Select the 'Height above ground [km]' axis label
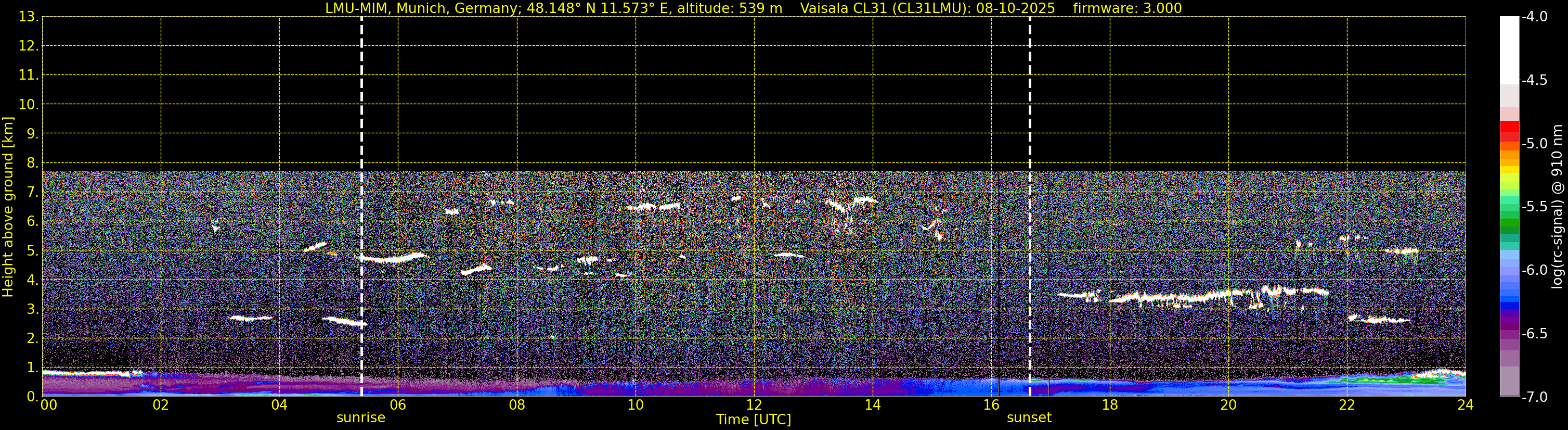The width and height of the screenshot is (1568, 430). tap(8, 207)
